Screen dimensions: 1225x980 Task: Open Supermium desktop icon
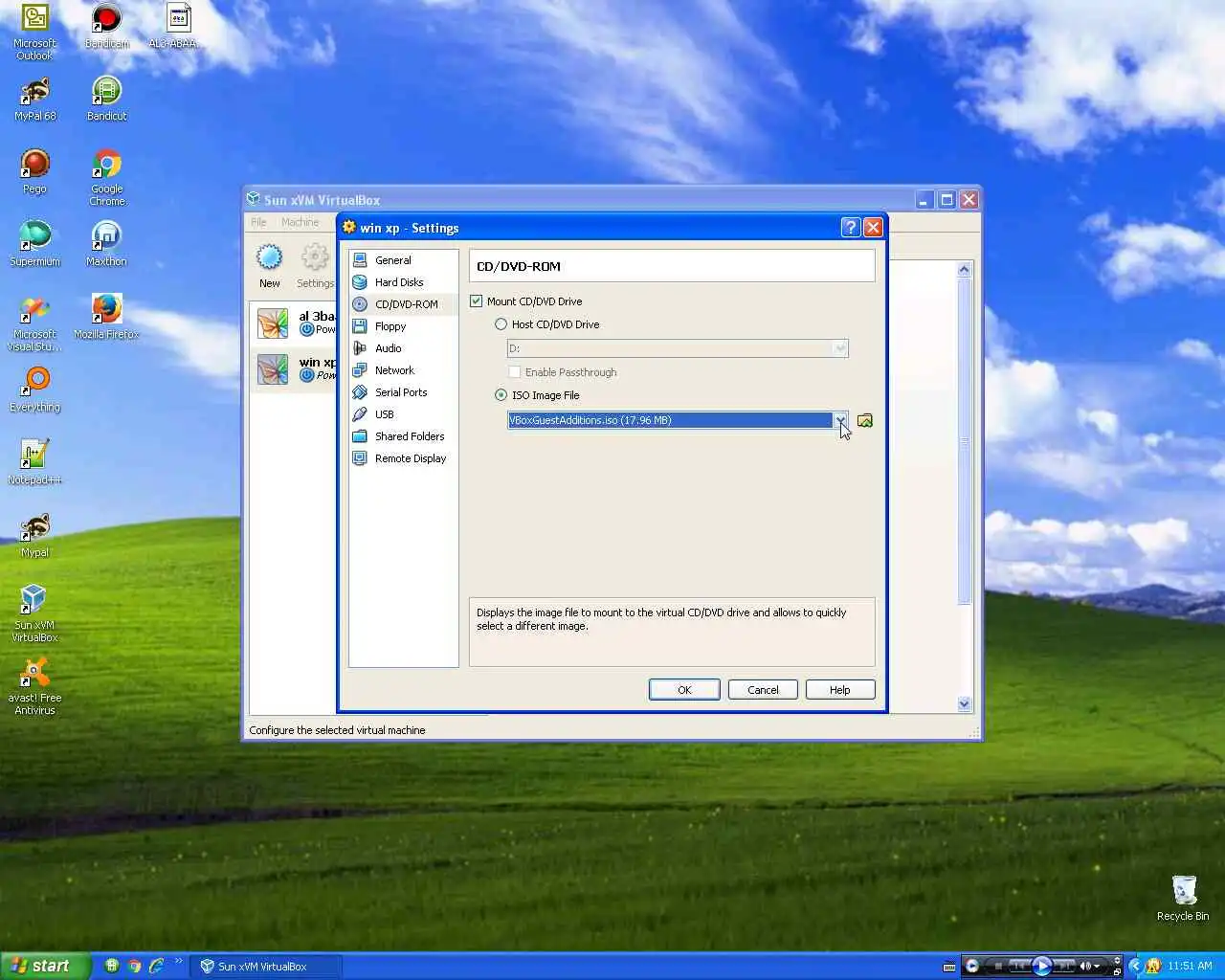(x=34, y=245)
